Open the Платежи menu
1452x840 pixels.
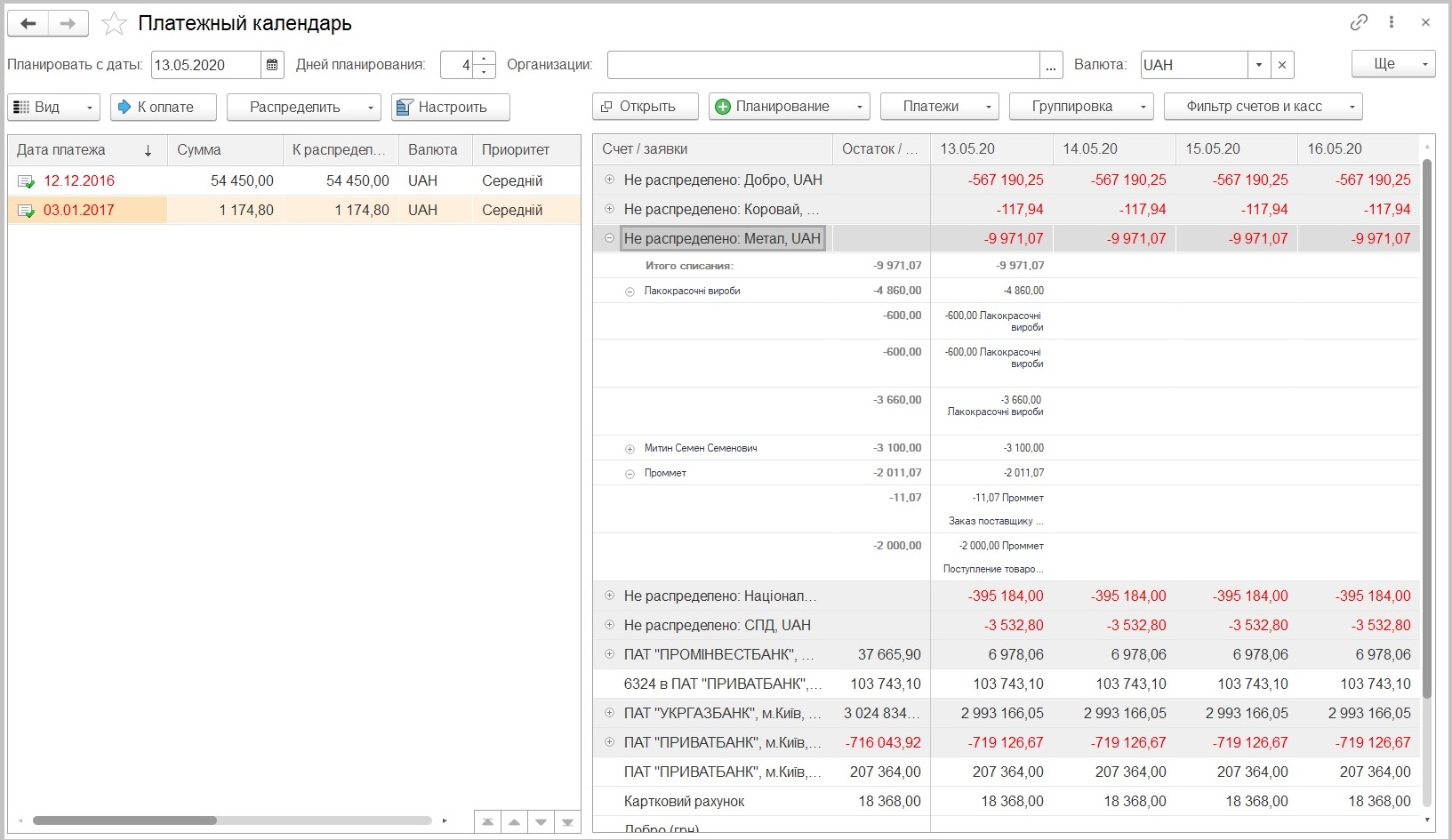tap(940, 107)
